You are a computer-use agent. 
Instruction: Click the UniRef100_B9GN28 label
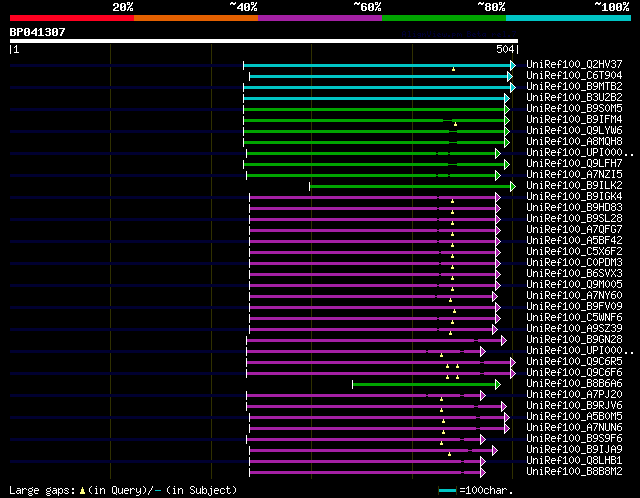[574, 340]
